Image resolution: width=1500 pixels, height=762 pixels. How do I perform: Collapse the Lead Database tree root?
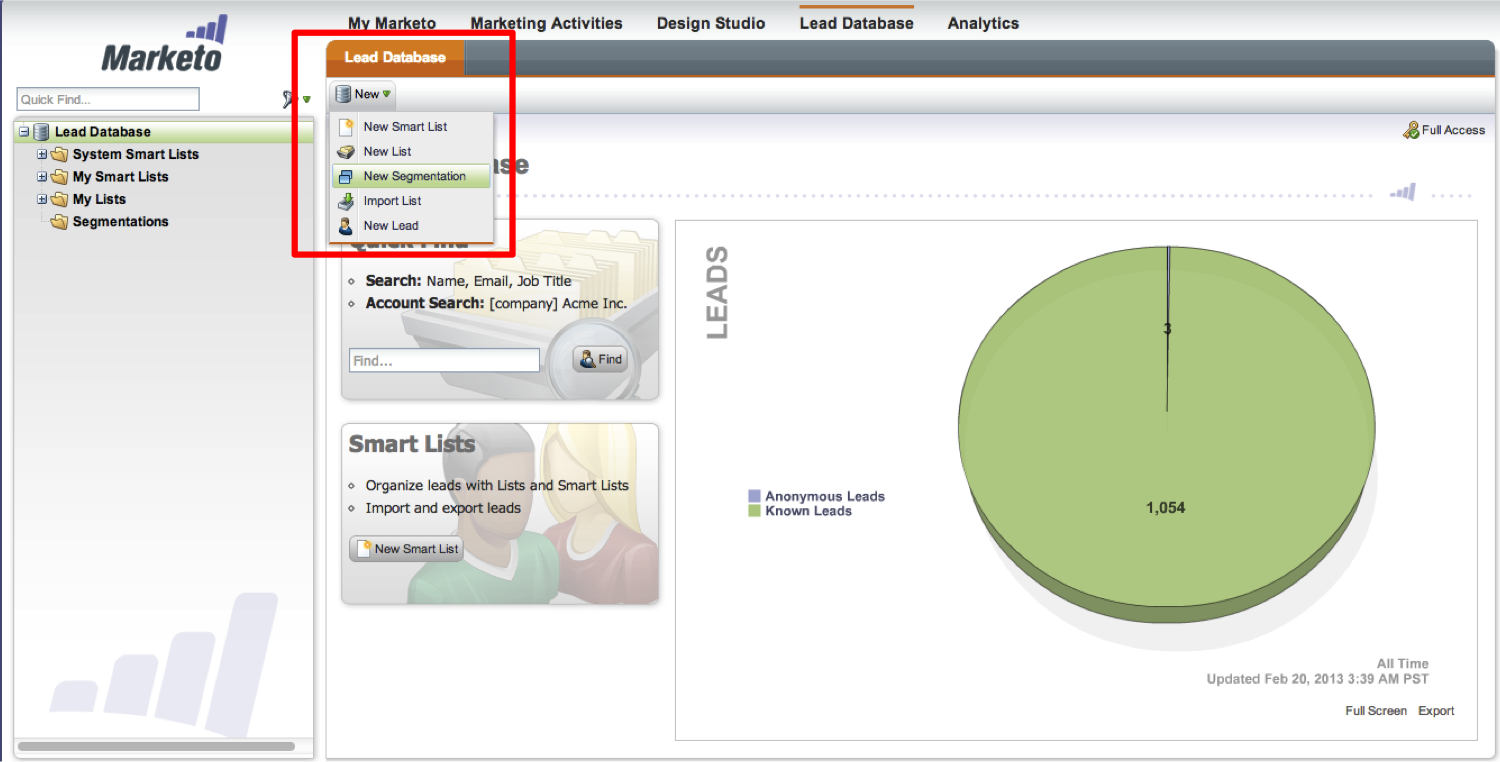pyautogui.click(x=24, y=132)
